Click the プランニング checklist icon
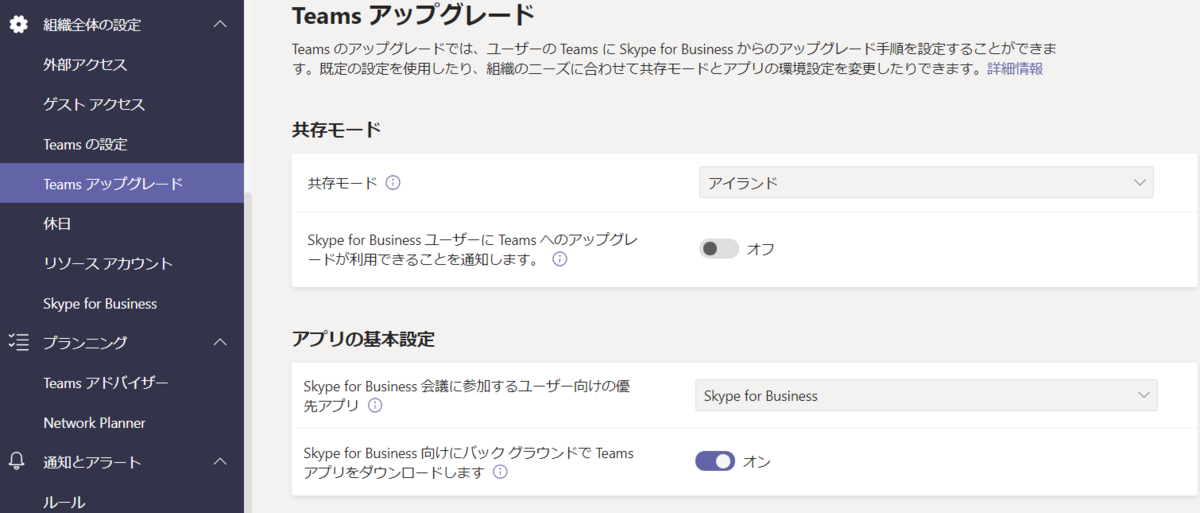Screen dimensions: 1200x513 pyautogui.click(x=18, y=342)
